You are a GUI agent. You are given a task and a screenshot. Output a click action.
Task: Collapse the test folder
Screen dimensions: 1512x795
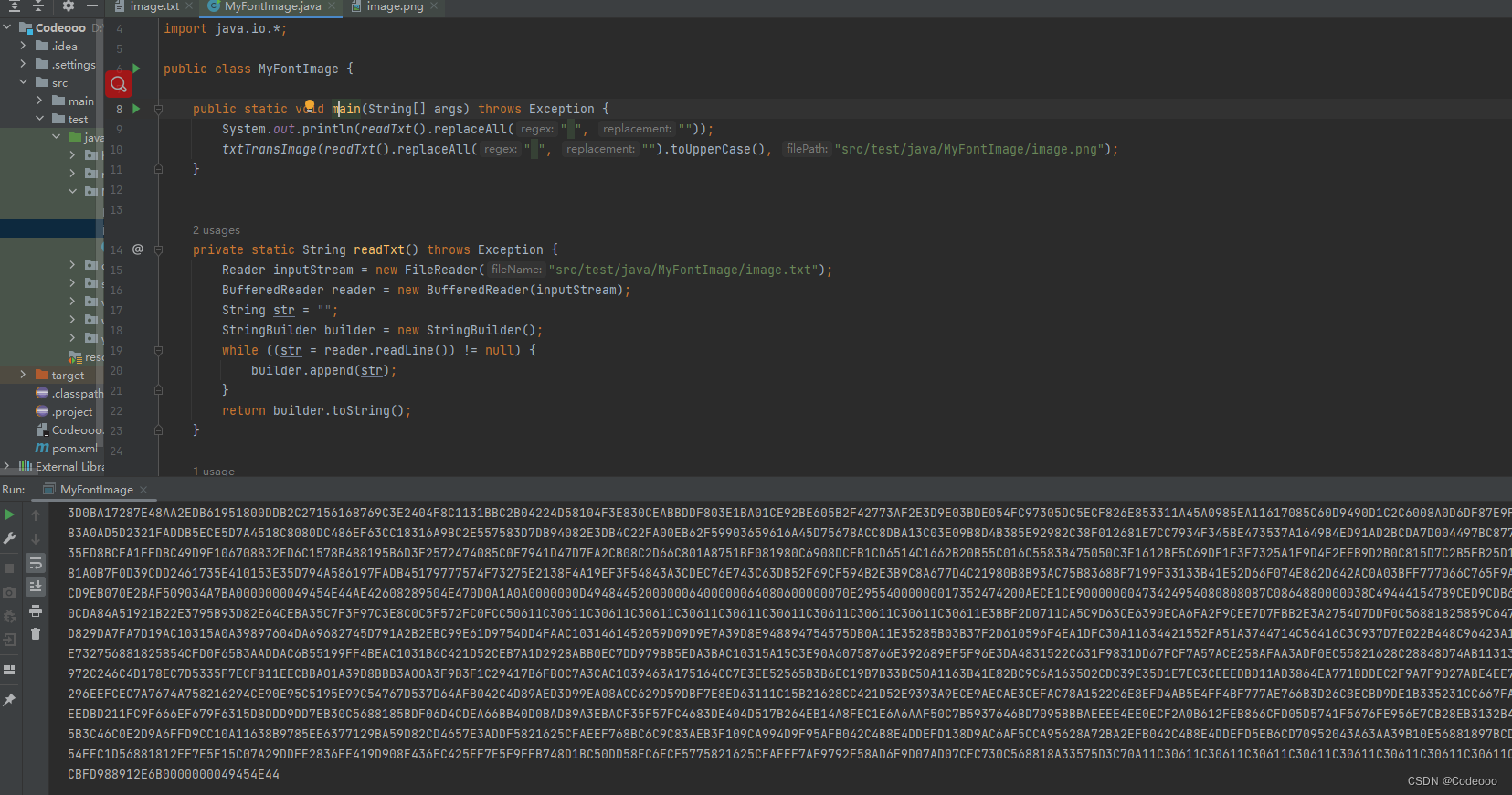click(40, 119)
